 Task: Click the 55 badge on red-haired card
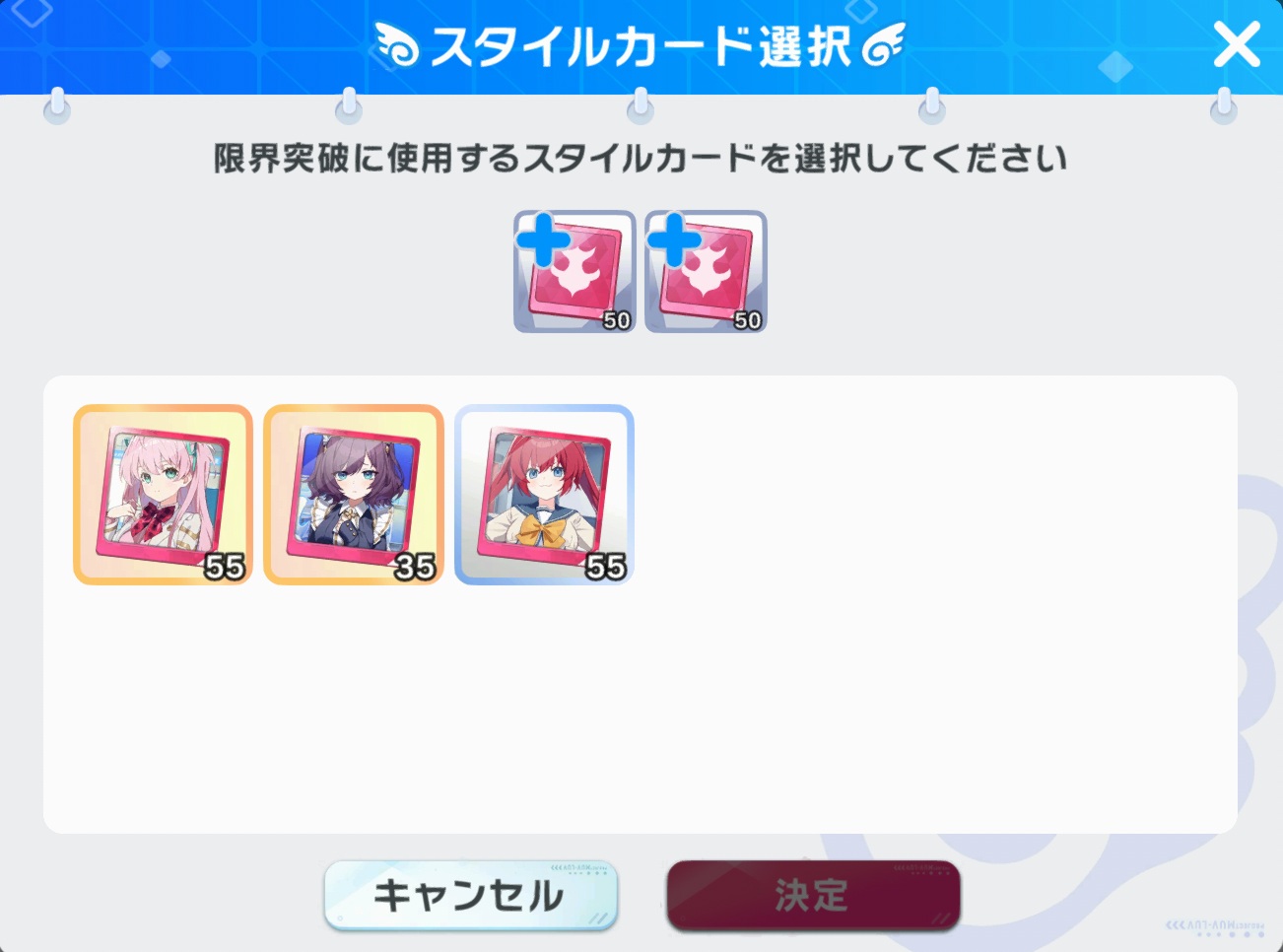(x=605, y=567)
